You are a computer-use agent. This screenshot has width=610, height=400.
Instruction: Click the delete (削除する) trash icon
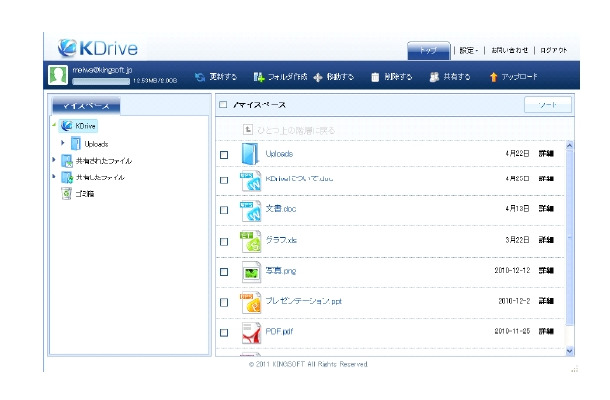[x=375, y=77]
